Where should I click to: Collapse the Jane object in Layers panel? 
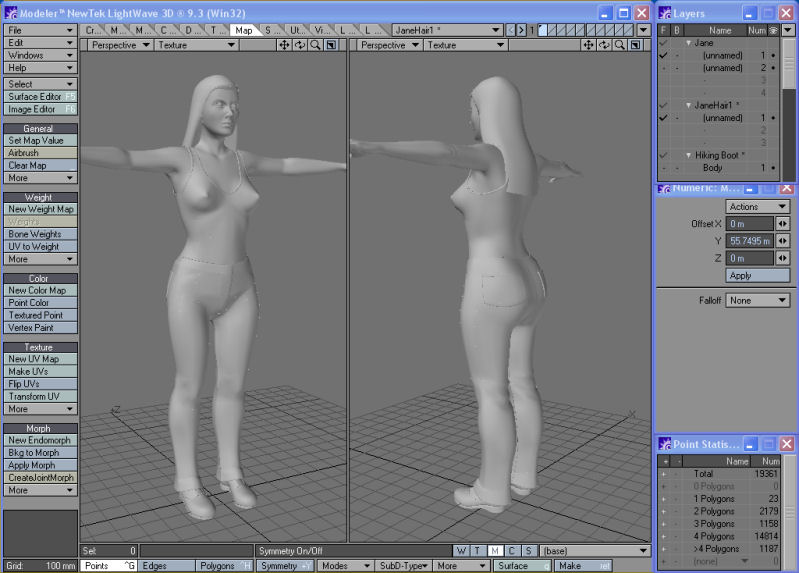[x=688, y=43]
